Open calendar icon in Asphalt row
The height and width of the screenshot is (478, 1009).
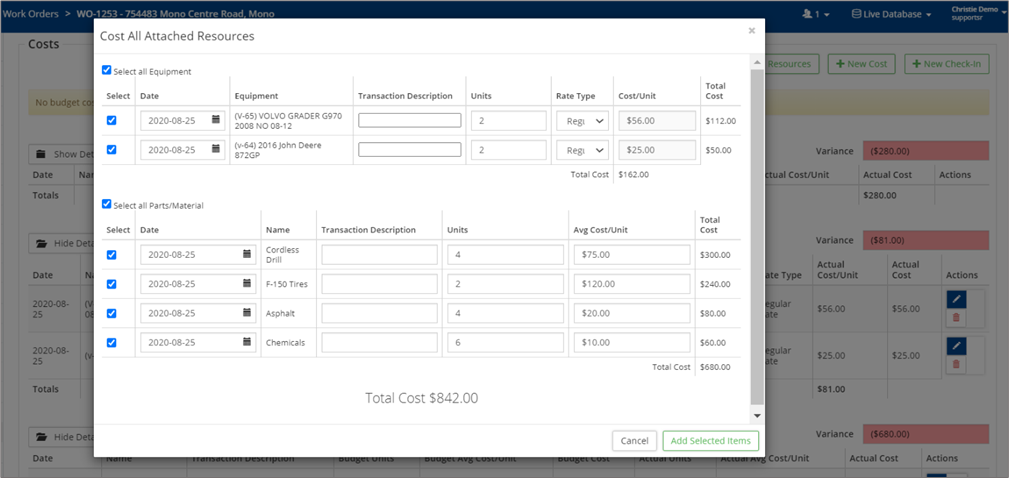point(247,313)
